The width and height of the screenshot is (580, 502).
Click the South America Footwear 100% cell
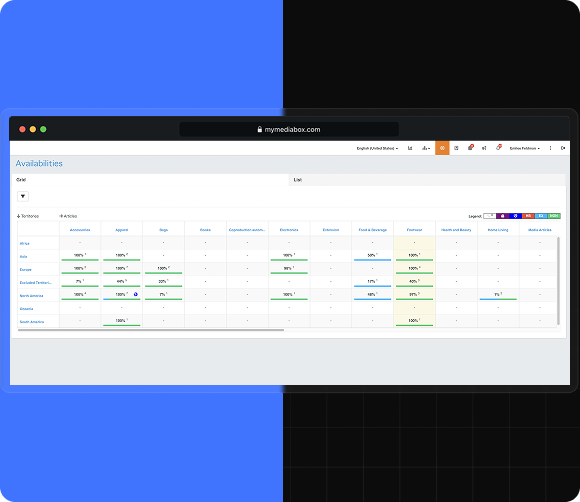click(414, 321)
